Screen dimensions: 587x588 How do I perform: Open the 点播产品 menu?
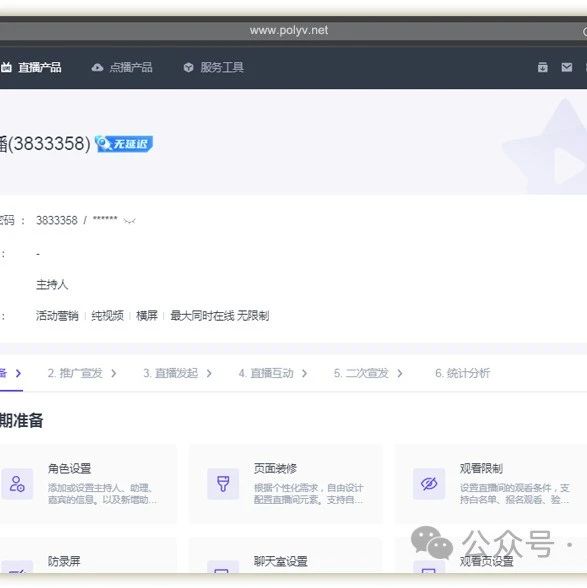[x=131, y=68]
